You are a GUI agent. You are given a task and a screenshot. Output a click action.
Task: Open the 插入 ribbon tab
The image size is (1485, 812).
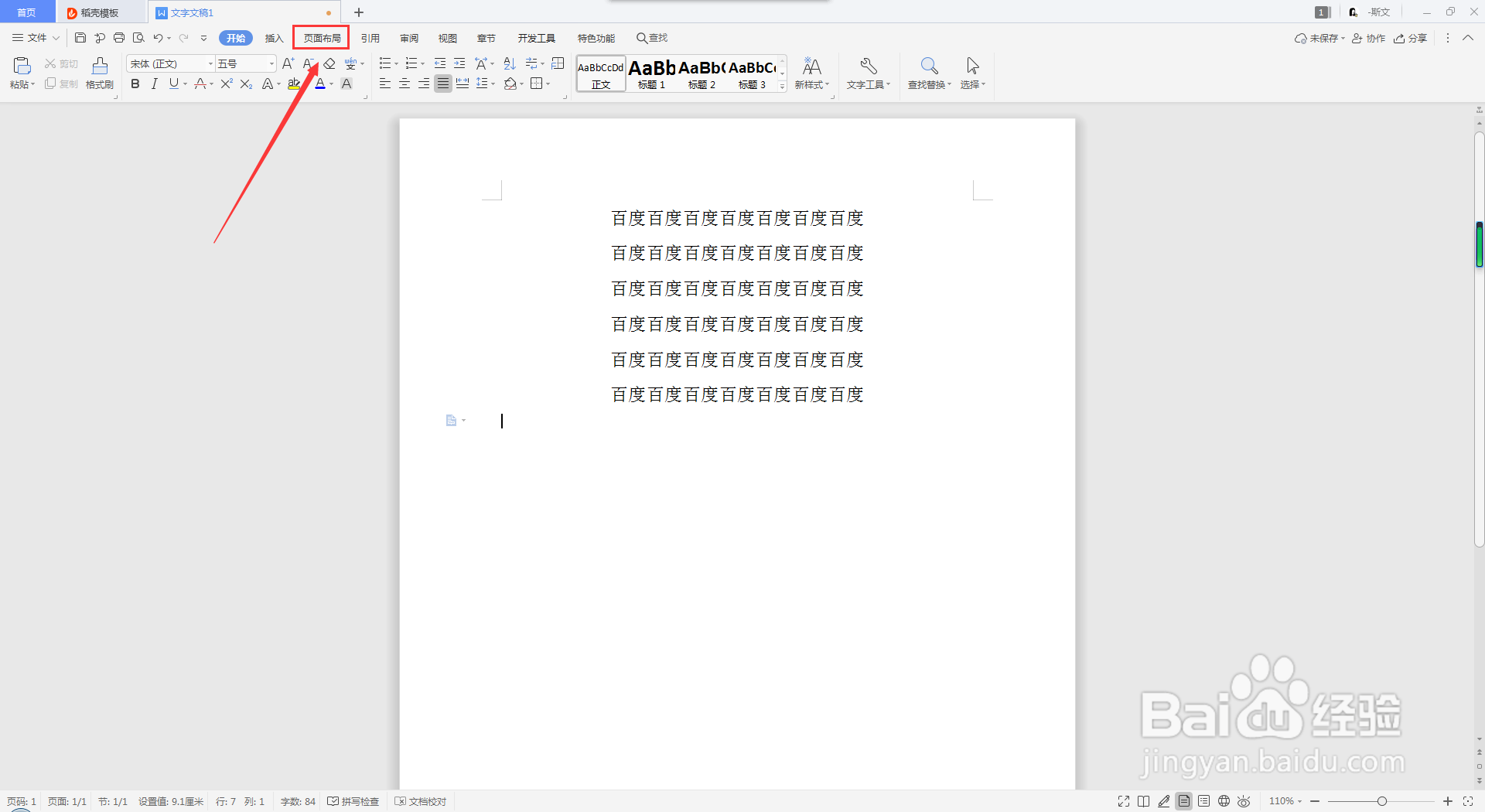click(x=275, y=38)
